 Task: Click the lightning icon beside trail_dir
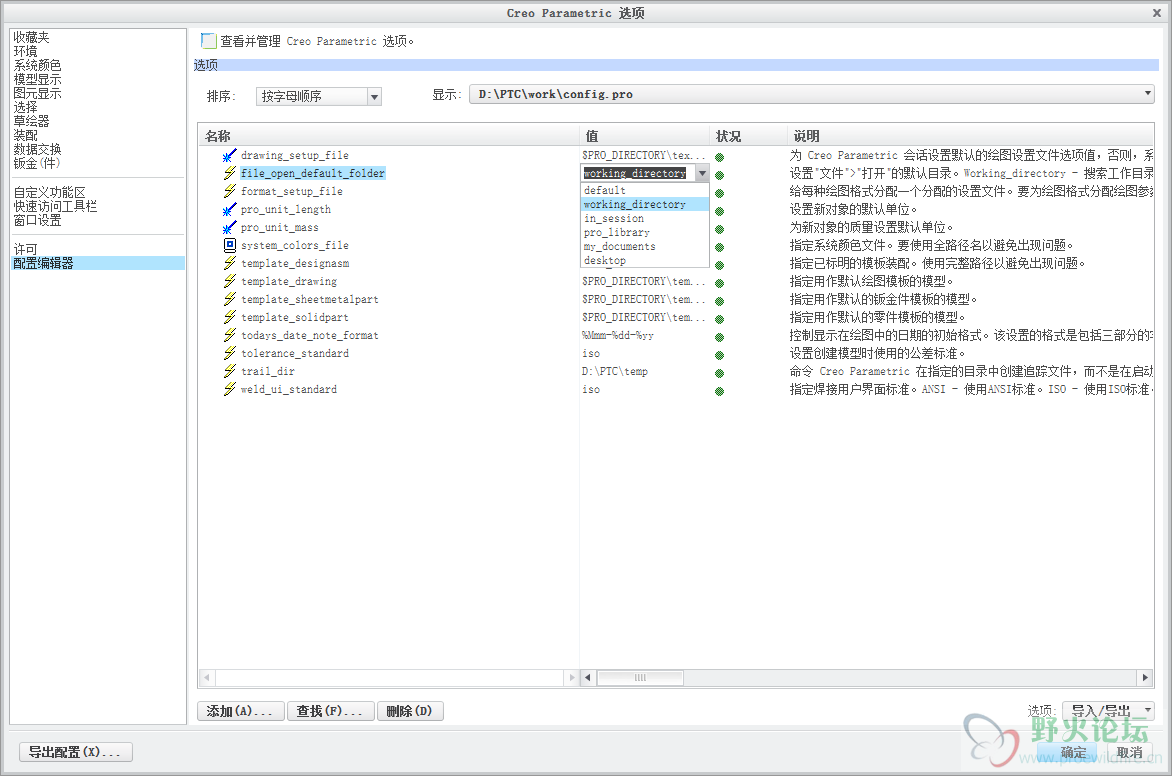[229, 371]
